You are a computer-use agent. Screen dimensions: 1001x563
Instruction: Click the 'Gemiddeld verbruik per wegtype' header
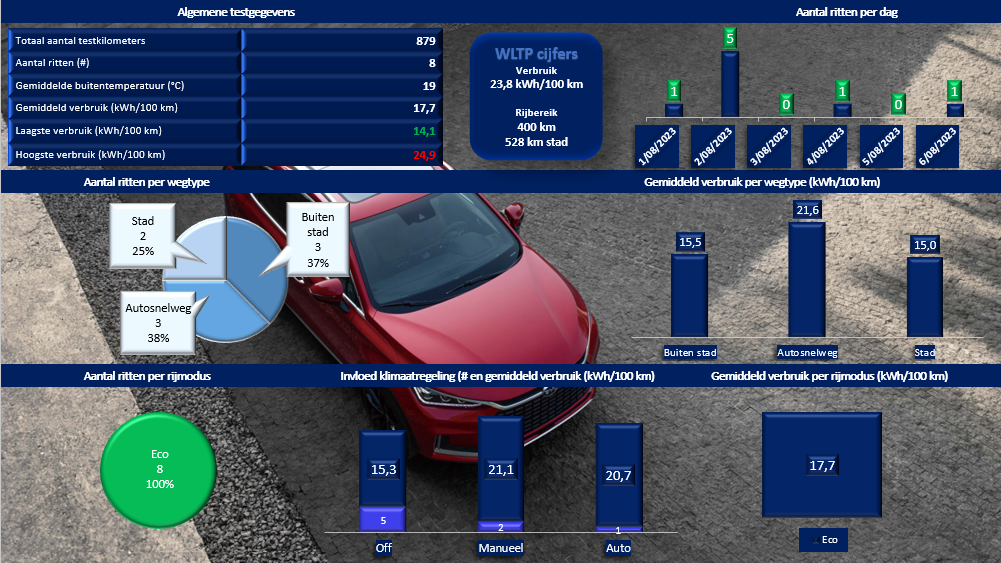[762, 182]
